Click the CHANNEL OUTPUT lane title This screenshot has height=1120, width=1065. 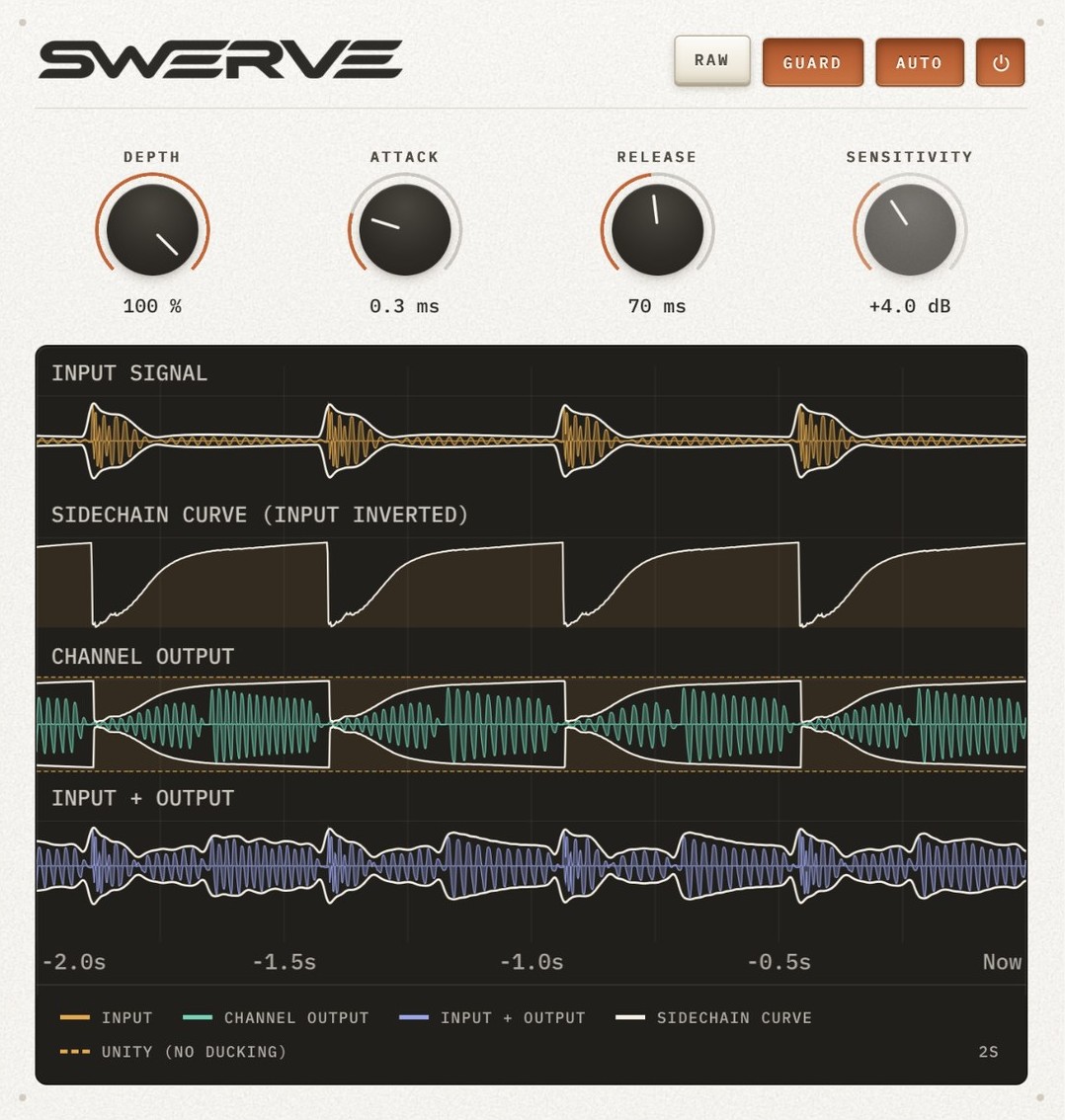tap(143, 657)
